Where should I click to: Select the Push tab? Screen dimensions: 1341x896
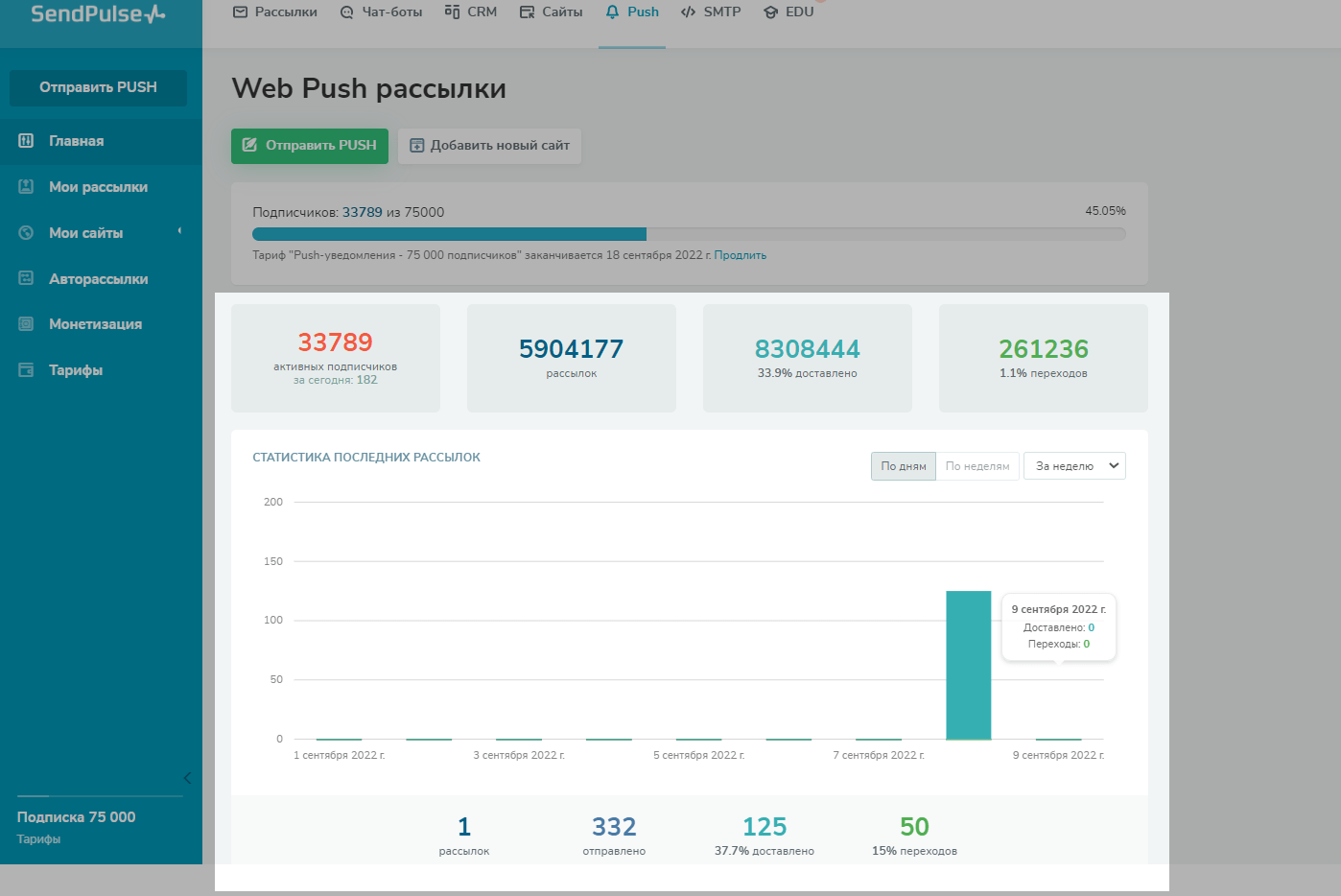click(x=632, y=12)
